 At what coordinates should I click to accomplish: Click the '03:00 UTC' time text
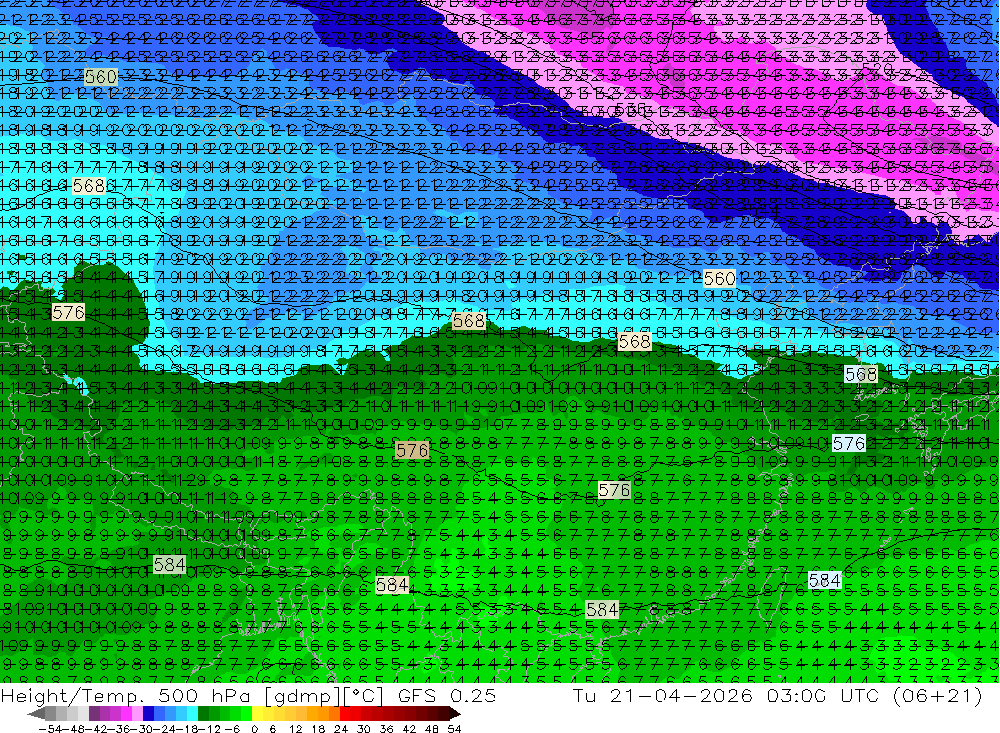823,695
